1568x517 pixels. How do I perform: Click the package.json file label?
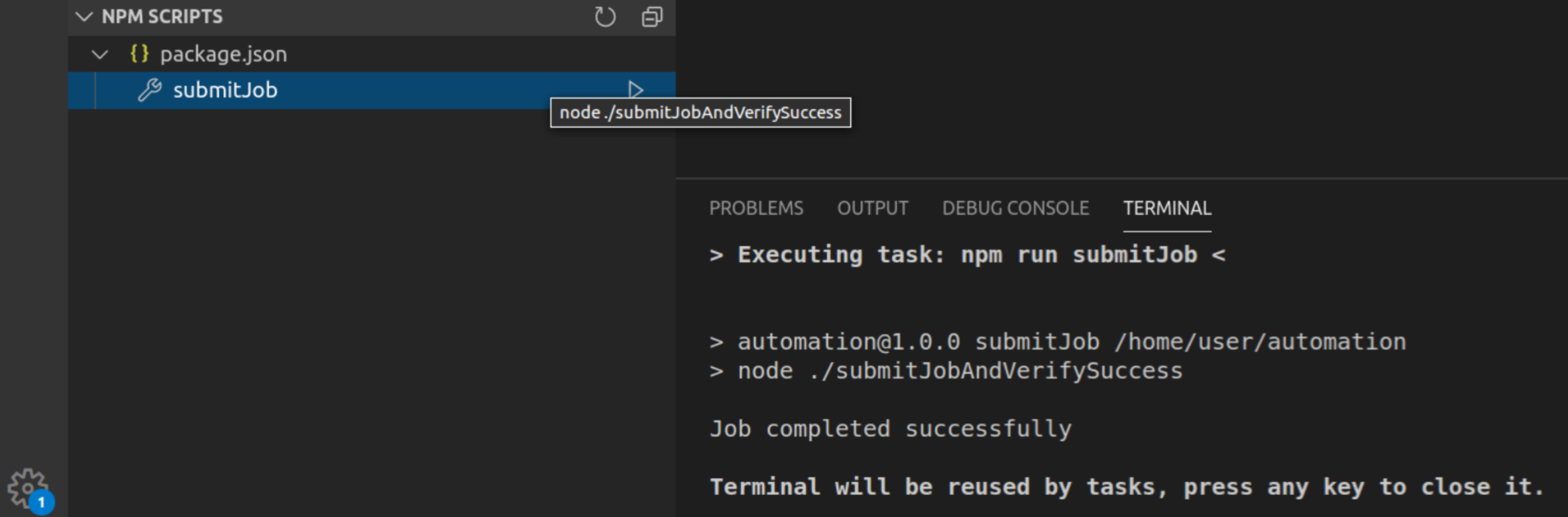(x=223, y=54)
